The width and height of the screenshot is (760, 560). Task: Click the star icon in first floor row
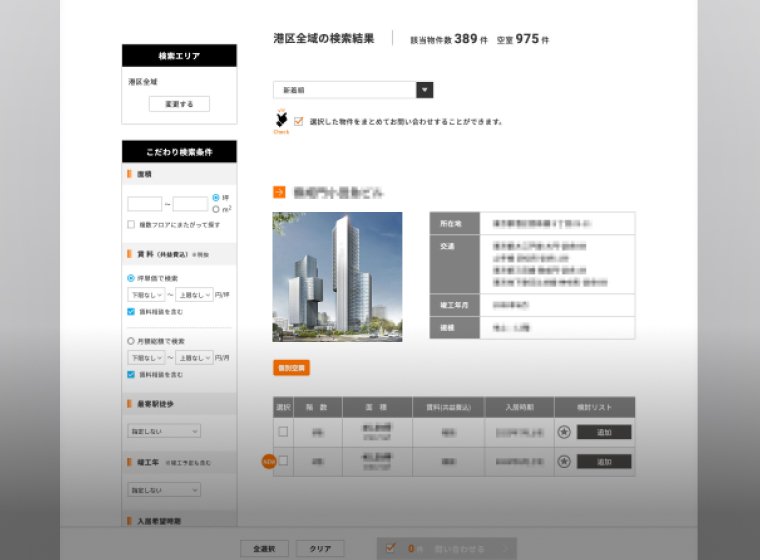coord(564,432)
